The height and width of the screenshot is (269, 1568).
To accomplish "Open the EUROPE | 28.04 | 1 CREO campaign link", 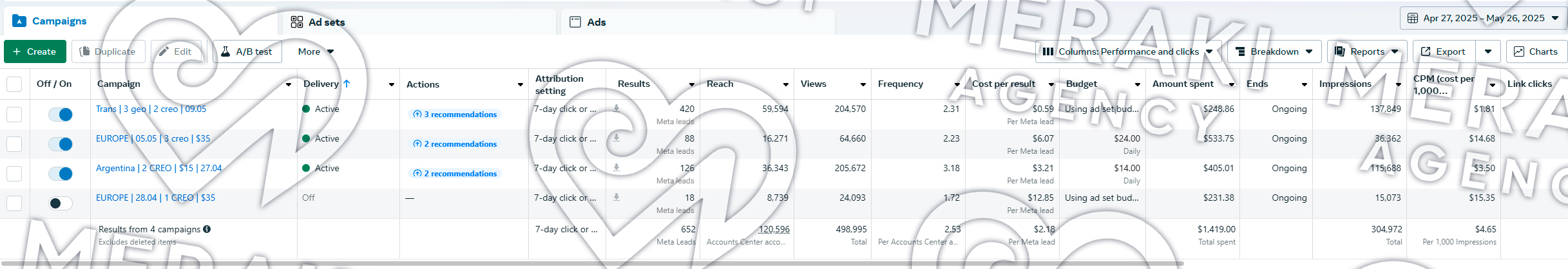I will point(156,198).
